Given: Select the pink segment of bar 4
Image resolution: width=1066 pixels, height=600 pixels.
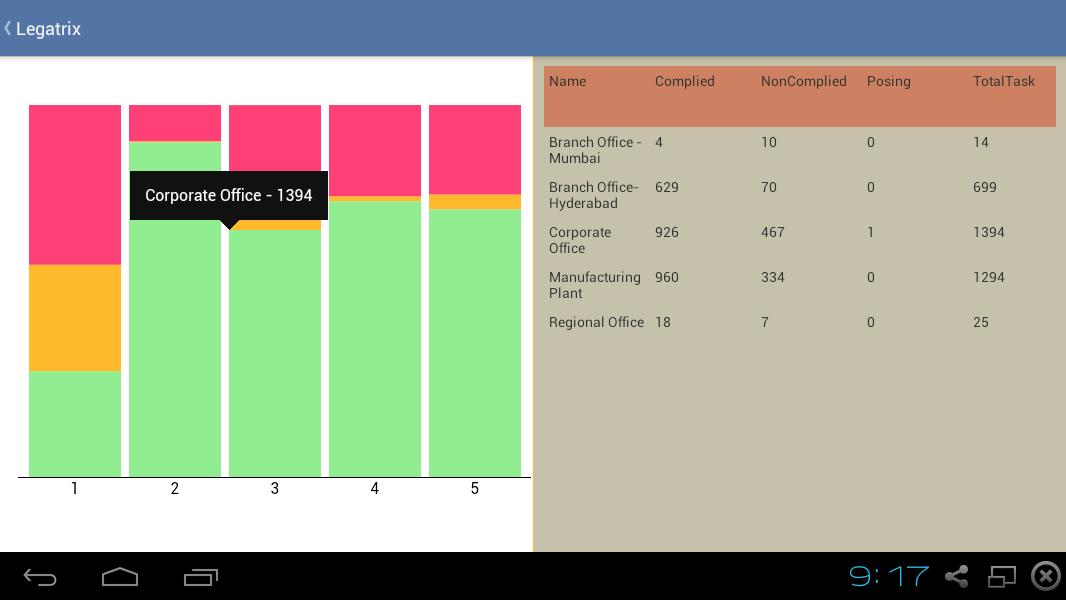Looking at the screenshot, I should point(375,151).
